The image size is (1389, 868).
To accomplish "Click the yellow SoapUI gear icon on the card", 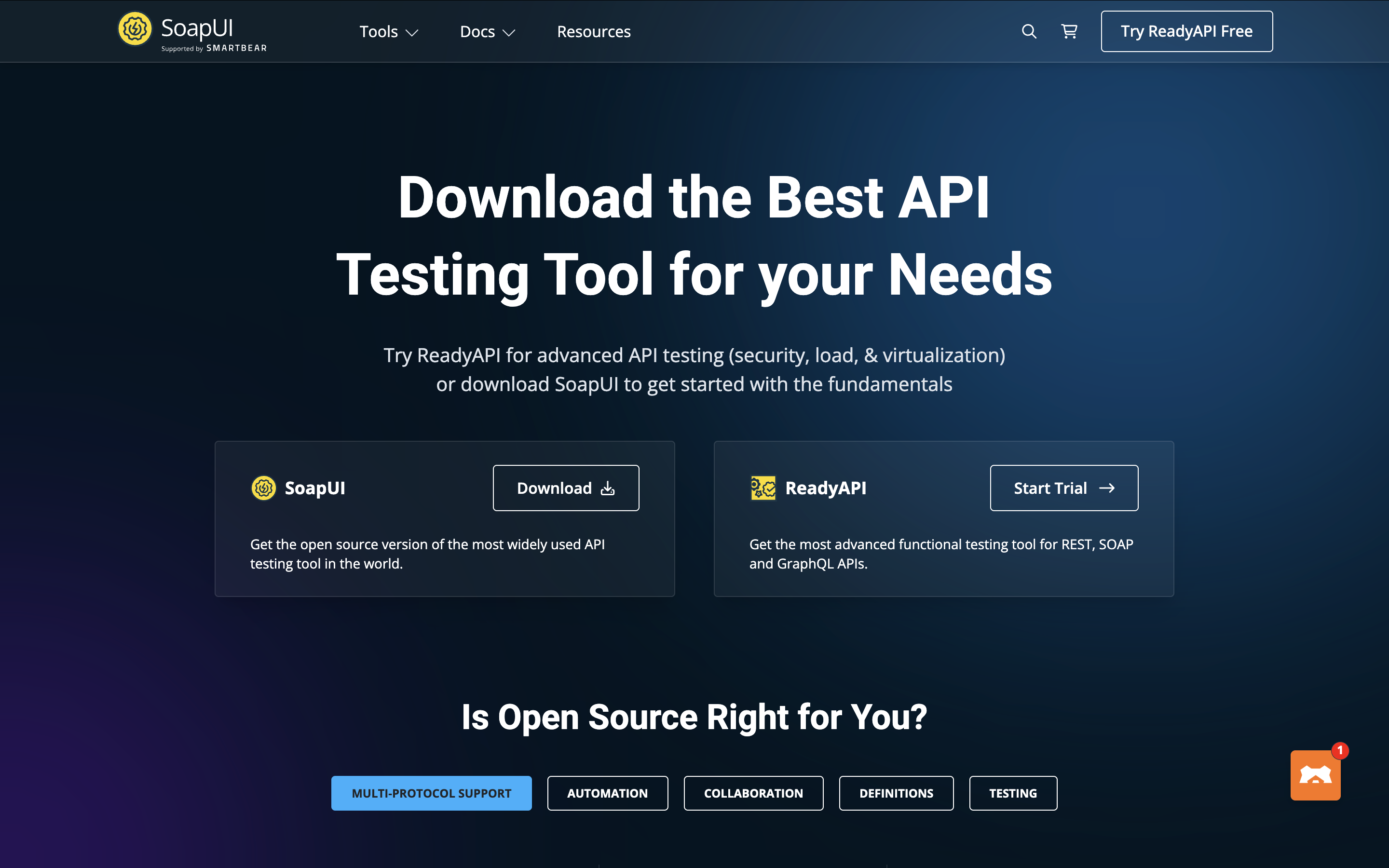I will pyautogui.click(x=263, y=488).
